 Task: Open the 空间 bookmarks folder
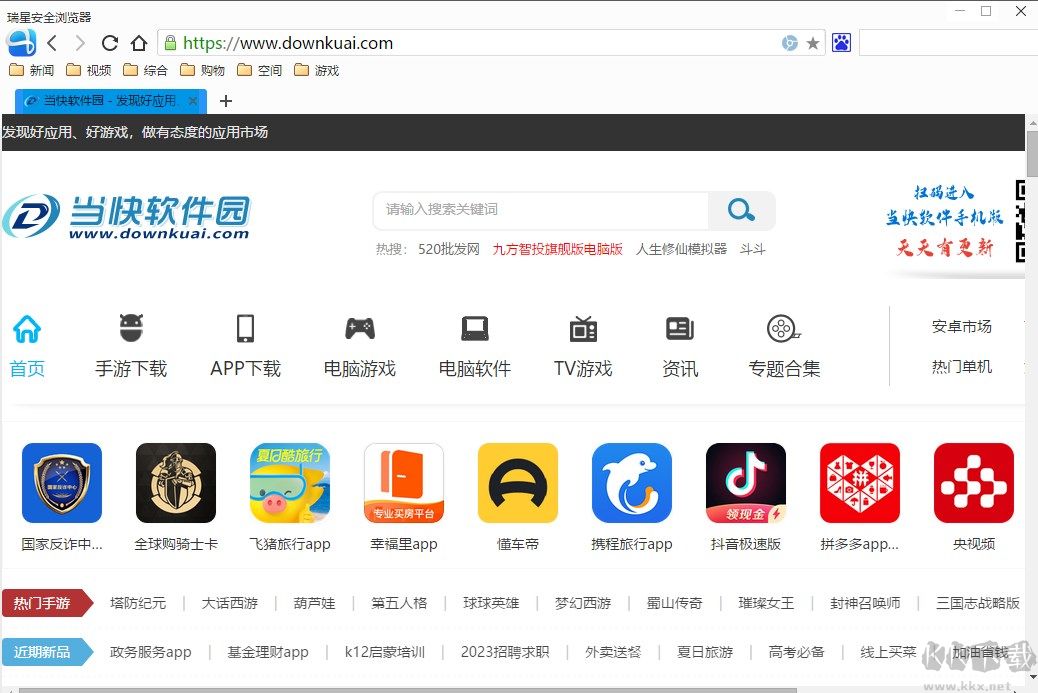pos(260,70)
